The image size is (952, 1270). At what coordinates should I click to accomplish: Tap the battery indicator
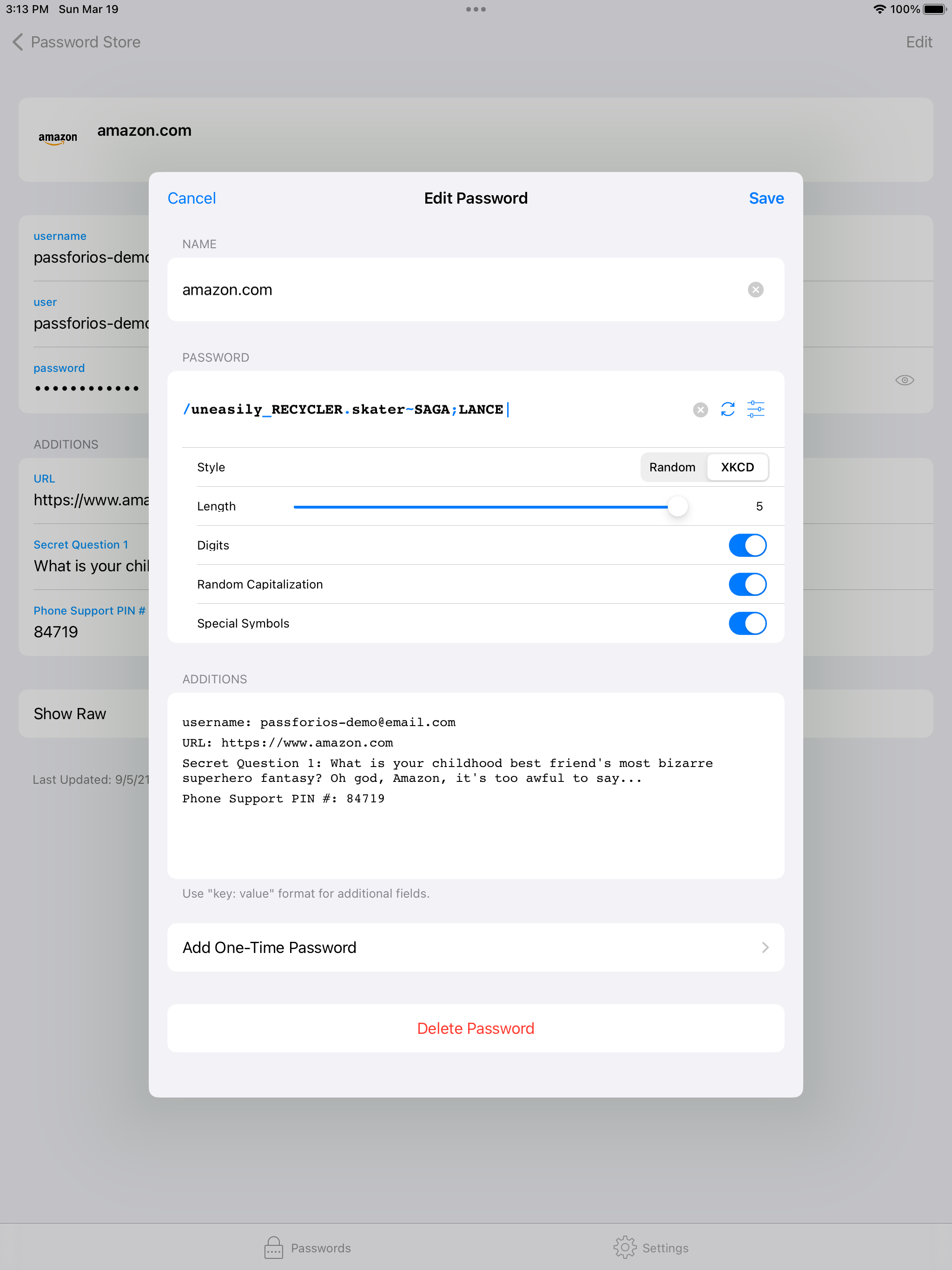[x=934, y=9]
